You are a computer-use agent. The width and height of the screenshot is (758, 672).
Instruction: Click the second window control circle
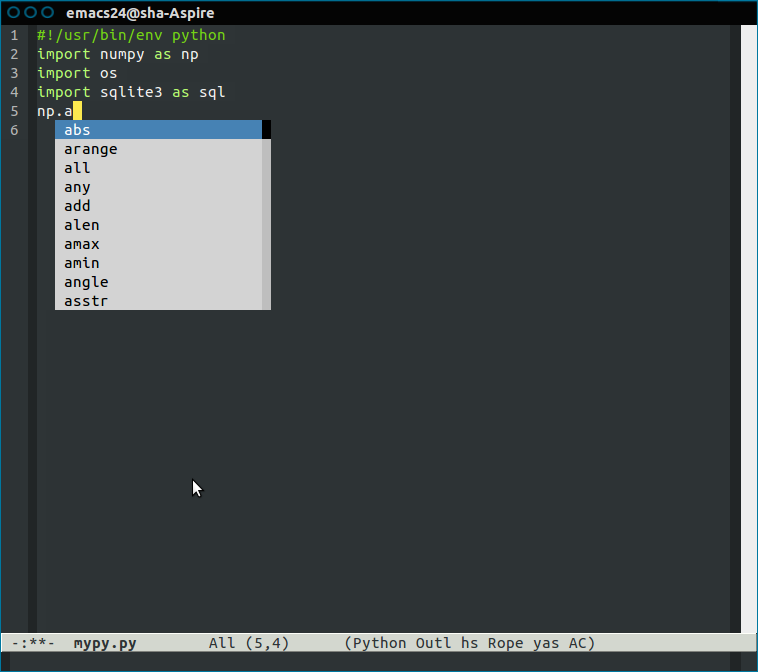coord(30,12)
